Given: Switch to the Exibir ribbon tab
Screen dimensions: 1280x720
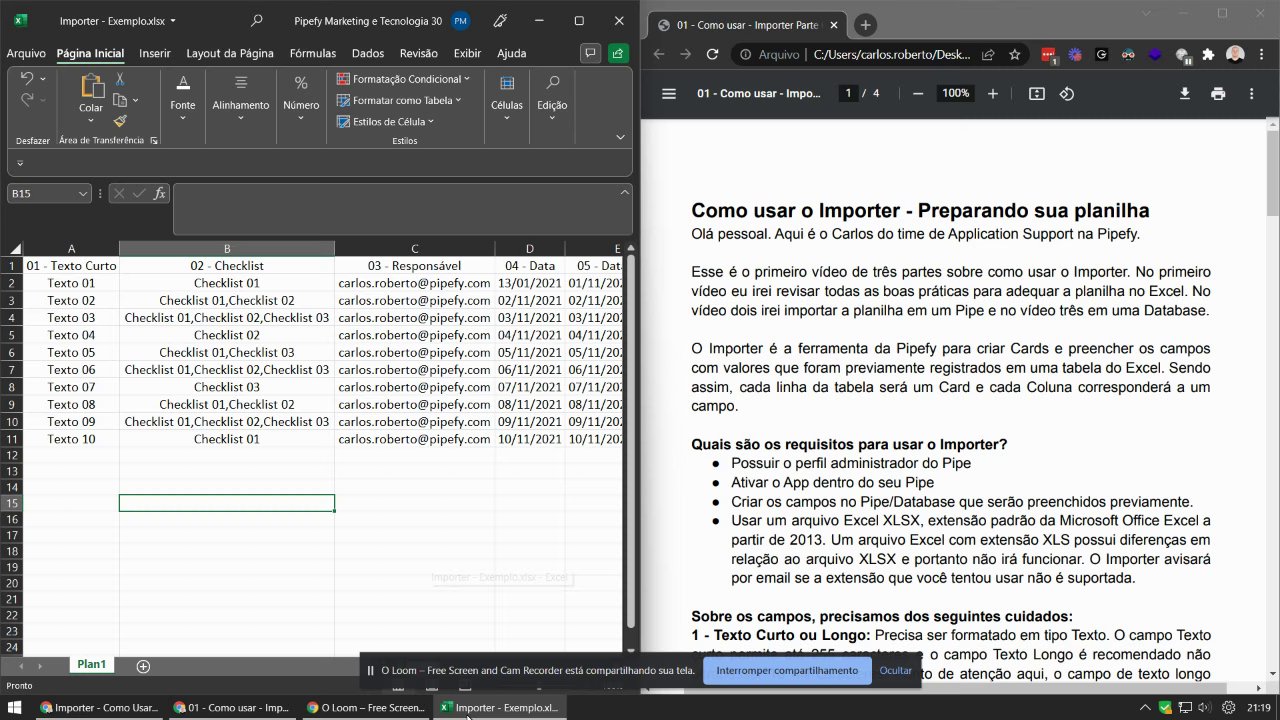Looking at the screenshot, I should (467, 54).
